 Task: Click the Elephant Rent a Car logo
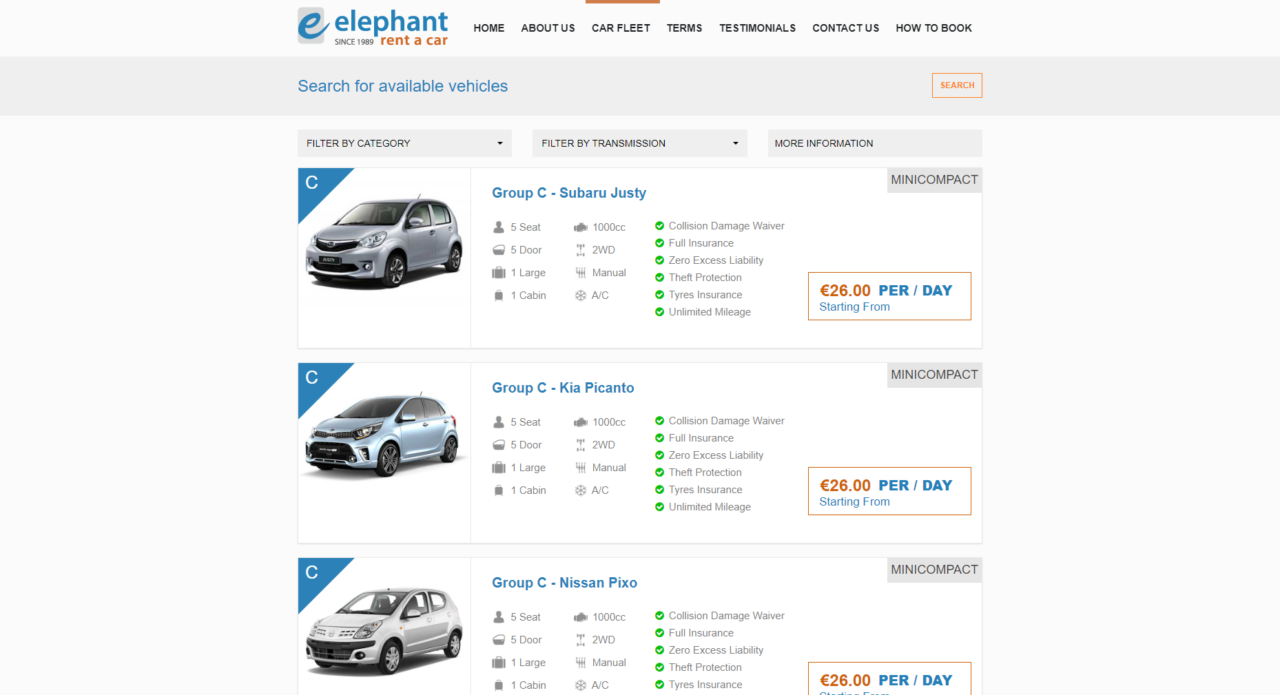pyautogui.click(x=373, y=27)
